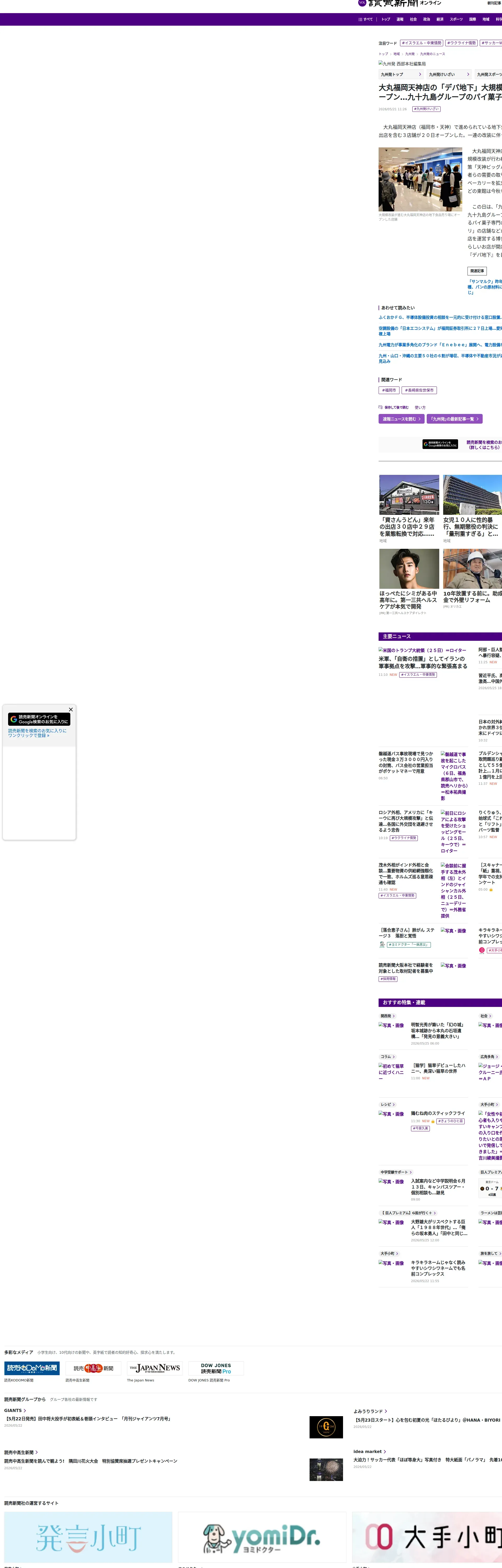Open 茂木外相がインド外相と会談 article
This screenshot has height=1568, width=502.
tap(406, 873)
